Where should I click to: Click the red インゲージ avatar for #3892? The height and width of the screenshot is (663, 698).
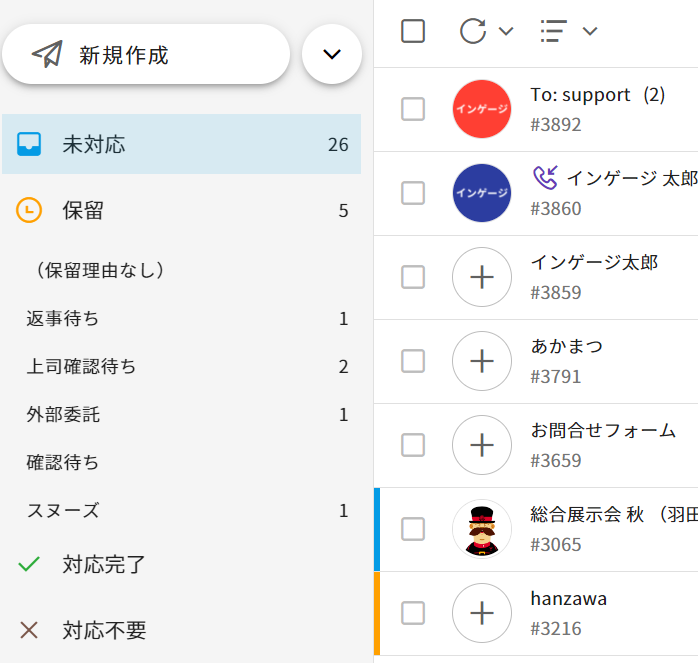tap(482, 109)
